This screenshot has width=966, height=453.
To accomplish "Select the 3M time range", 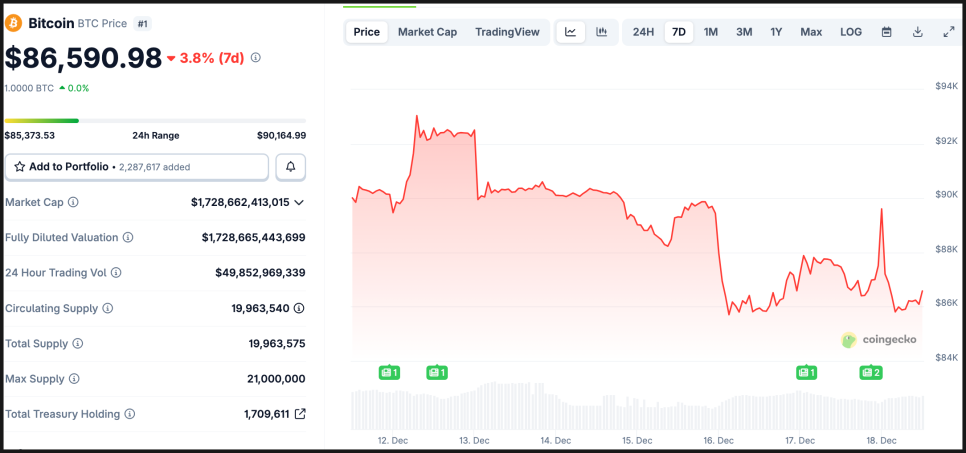I will pos(744,32).
